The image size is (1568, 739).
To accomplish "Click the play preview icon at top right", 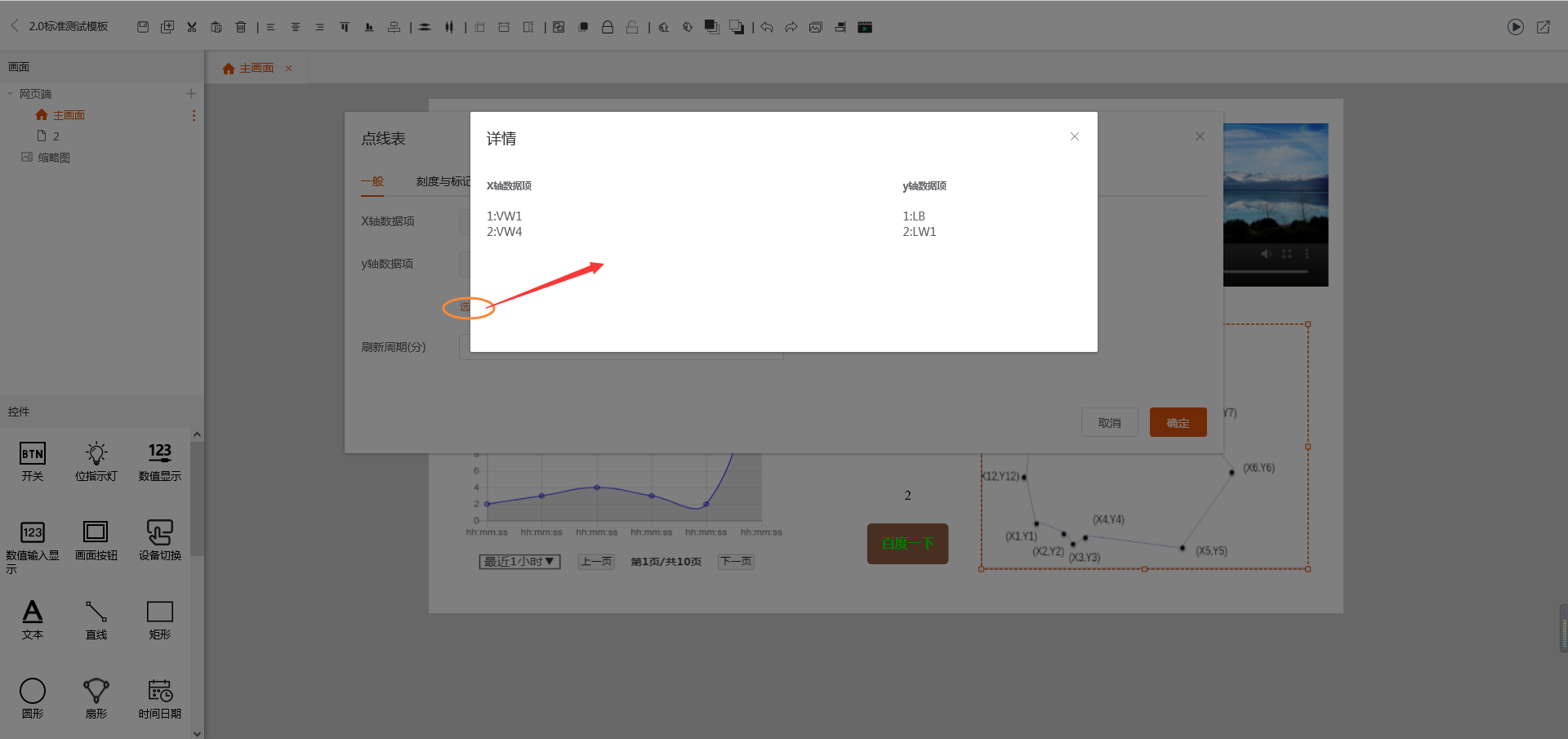I will click(x=1516, y=27).
